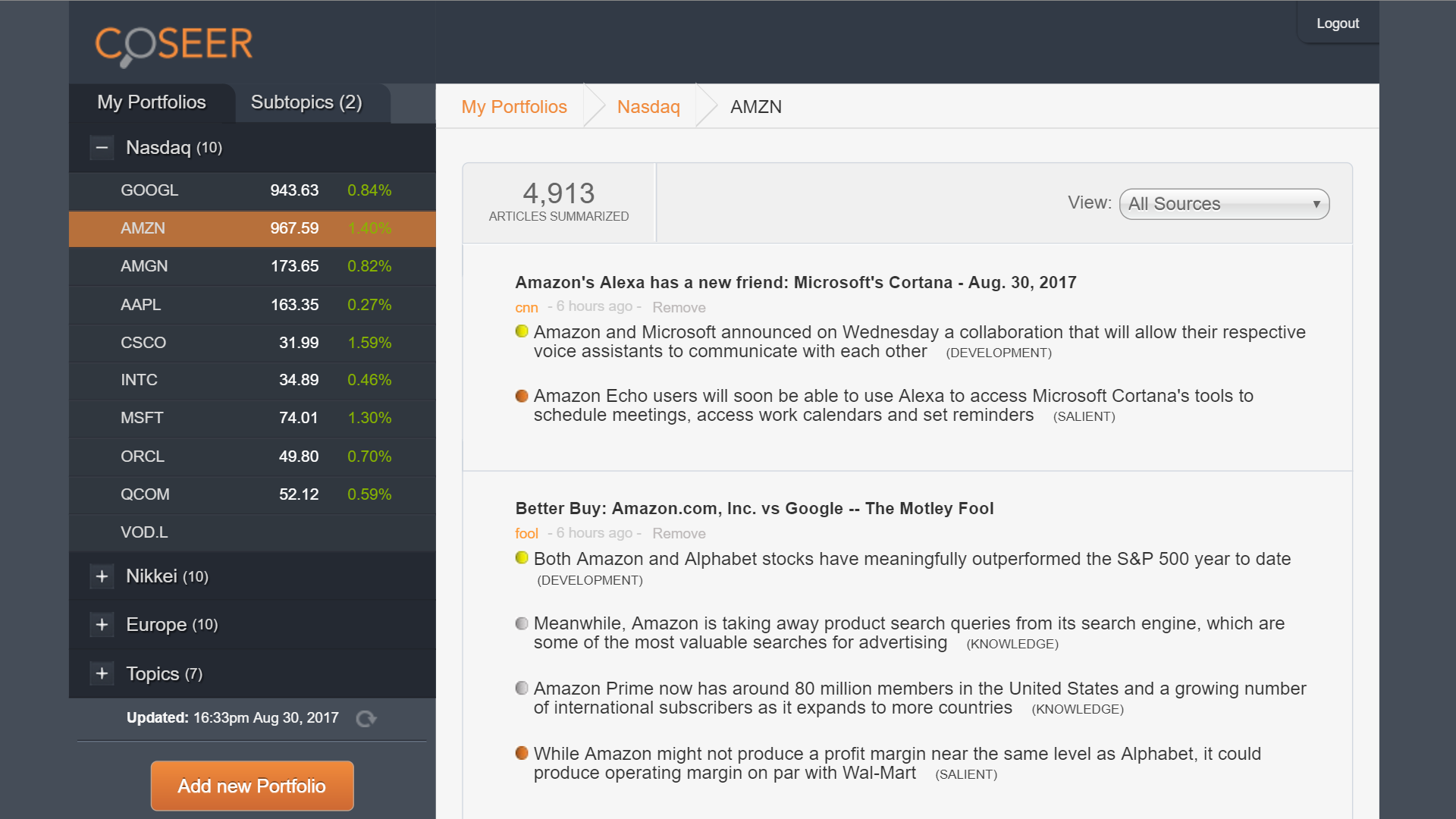1456x819 pixels.
Task: Open Better Buy Amazon vs Google headline
Action: click(755, 508)
